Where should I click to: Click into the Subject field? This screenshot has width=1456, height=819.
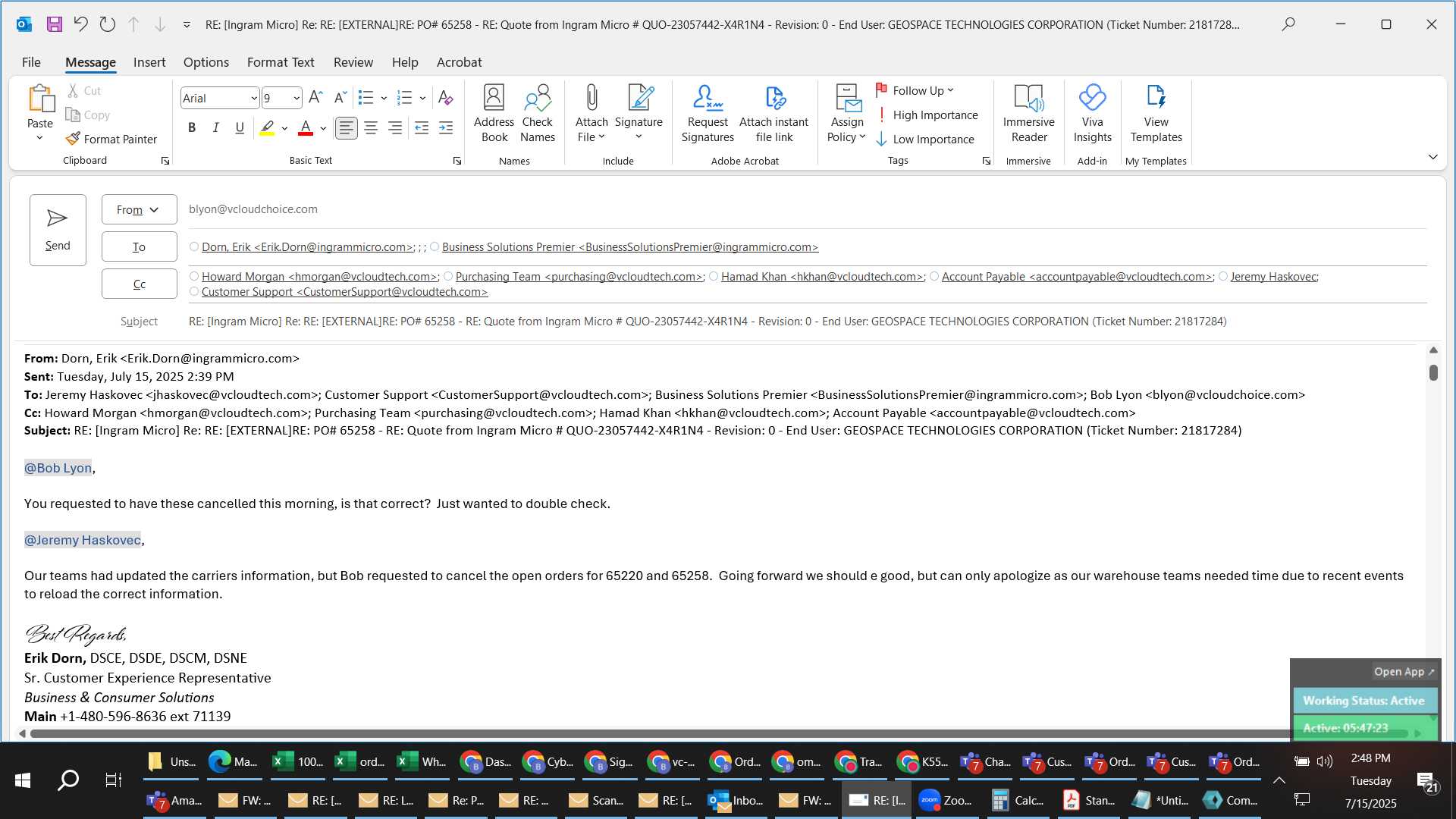[807, 321]
